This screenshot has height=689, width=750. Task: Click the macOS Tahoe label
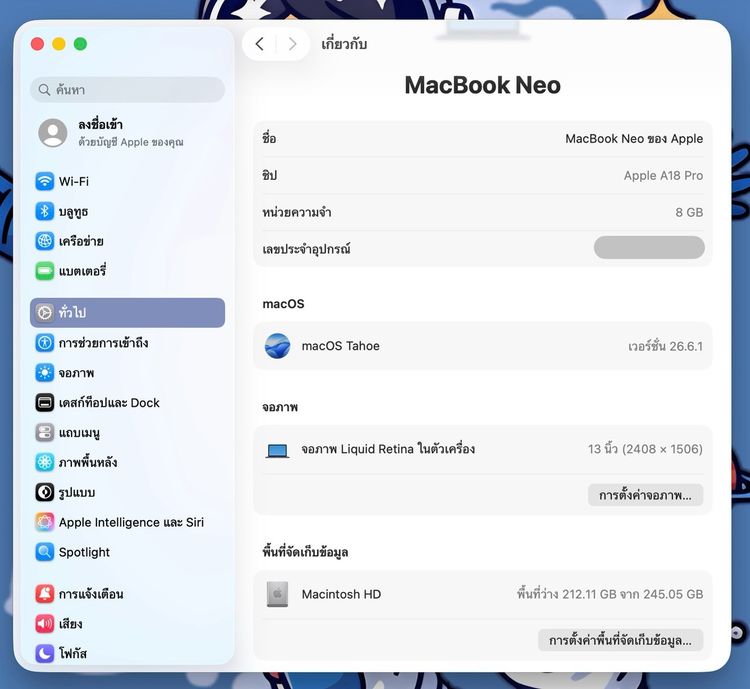[x=341, y=346]
